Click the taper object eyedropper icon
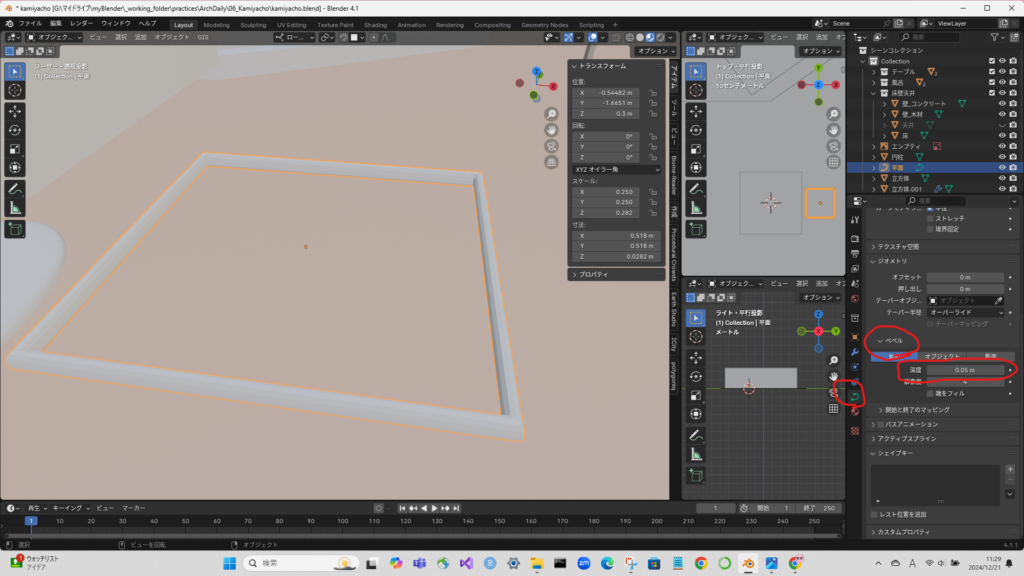This screenshot has height=576, width=1024. pyautogui.click(x=997, y=300)
